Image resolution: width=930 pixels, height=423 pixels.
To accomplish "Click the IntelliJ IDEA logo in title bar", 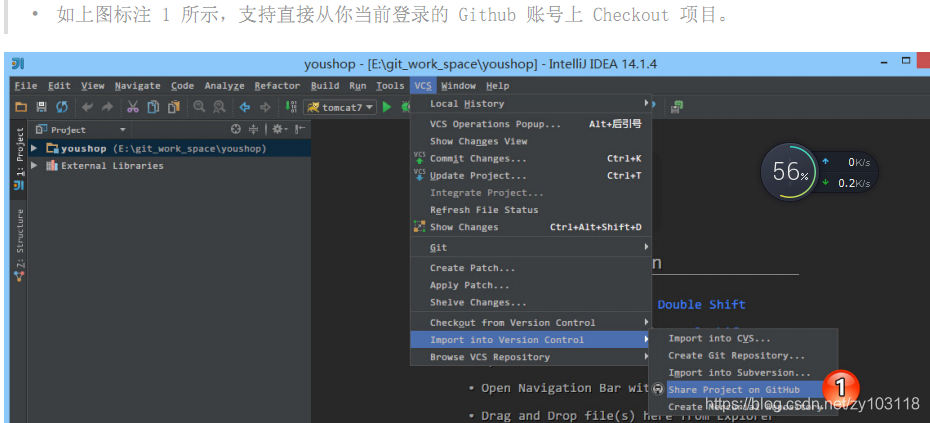I will (18, 63).
